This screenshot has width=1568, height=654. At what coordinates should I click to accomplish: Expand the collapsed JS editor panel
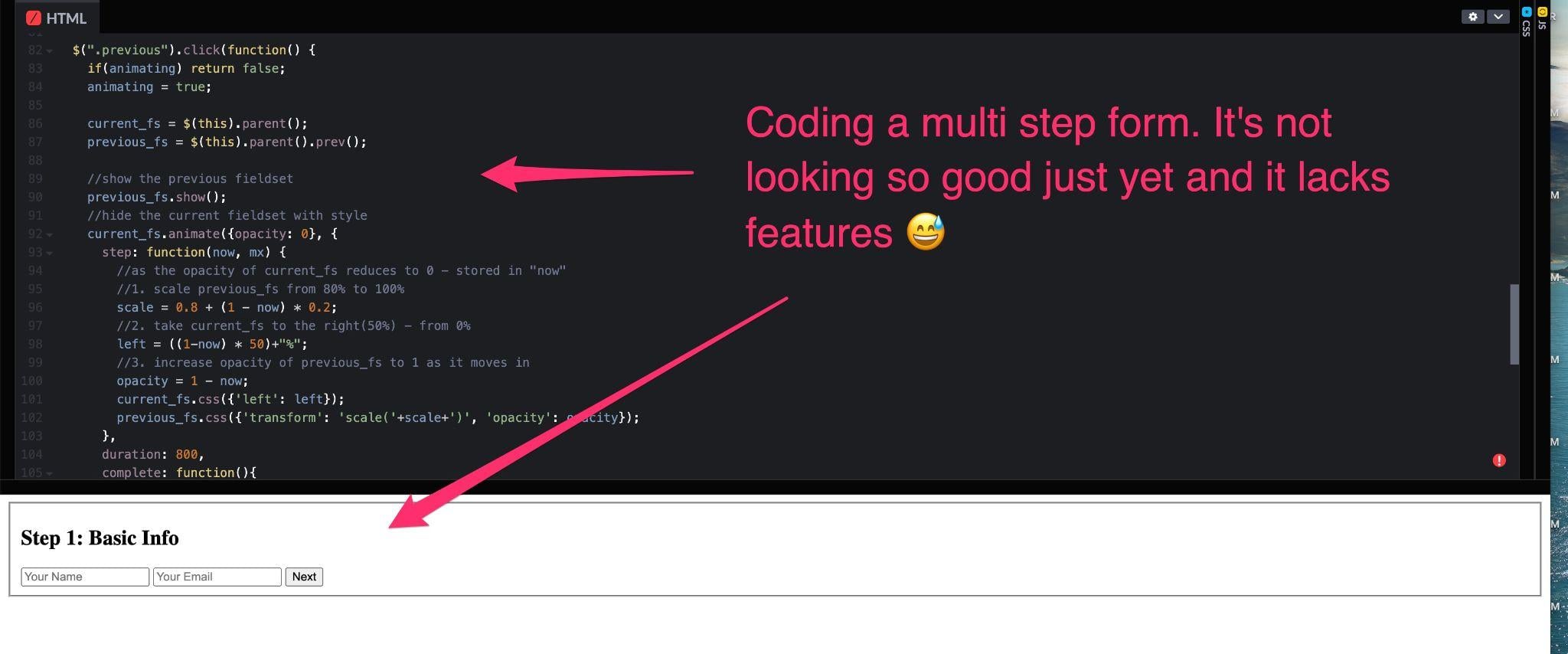point(1542,19)
